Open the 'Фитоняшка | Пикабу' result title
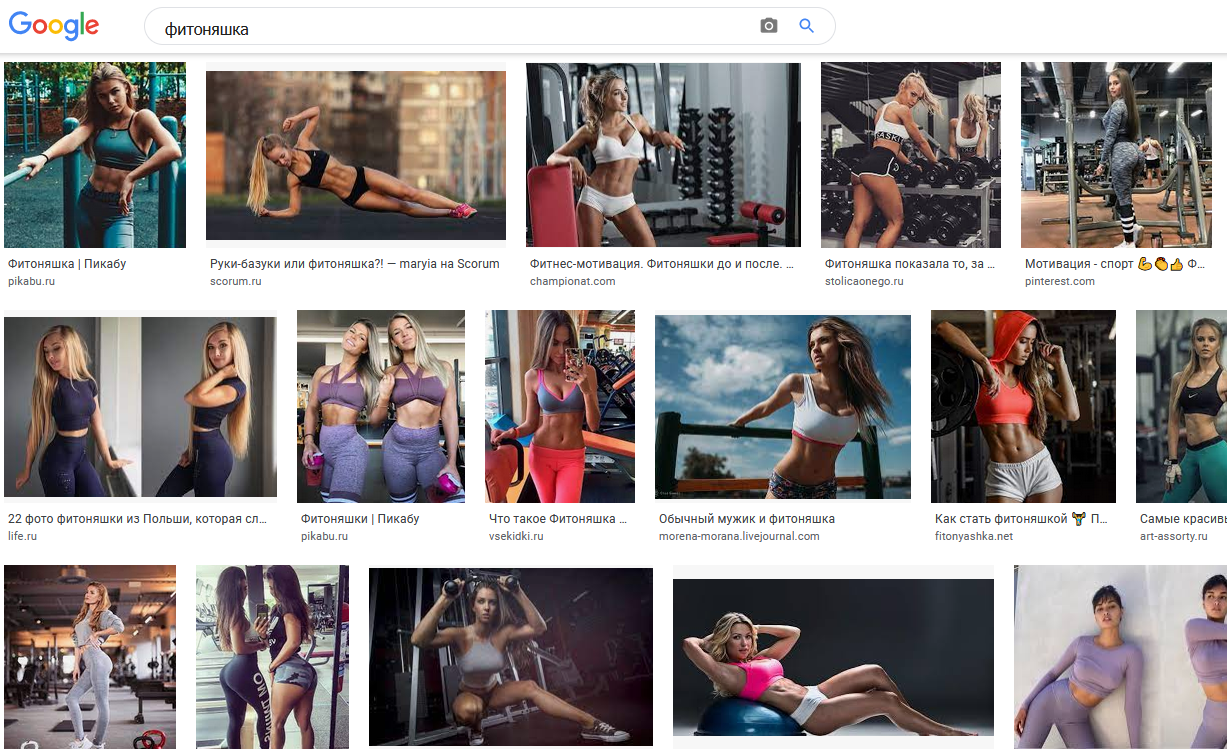This screenshot has height=752, width=1227. [67, 264]
